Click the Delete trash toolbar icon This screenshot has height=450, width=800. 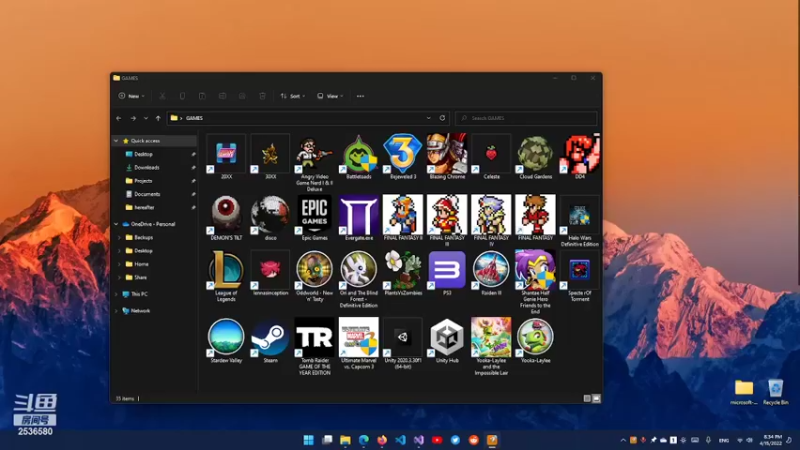(262, 96)
